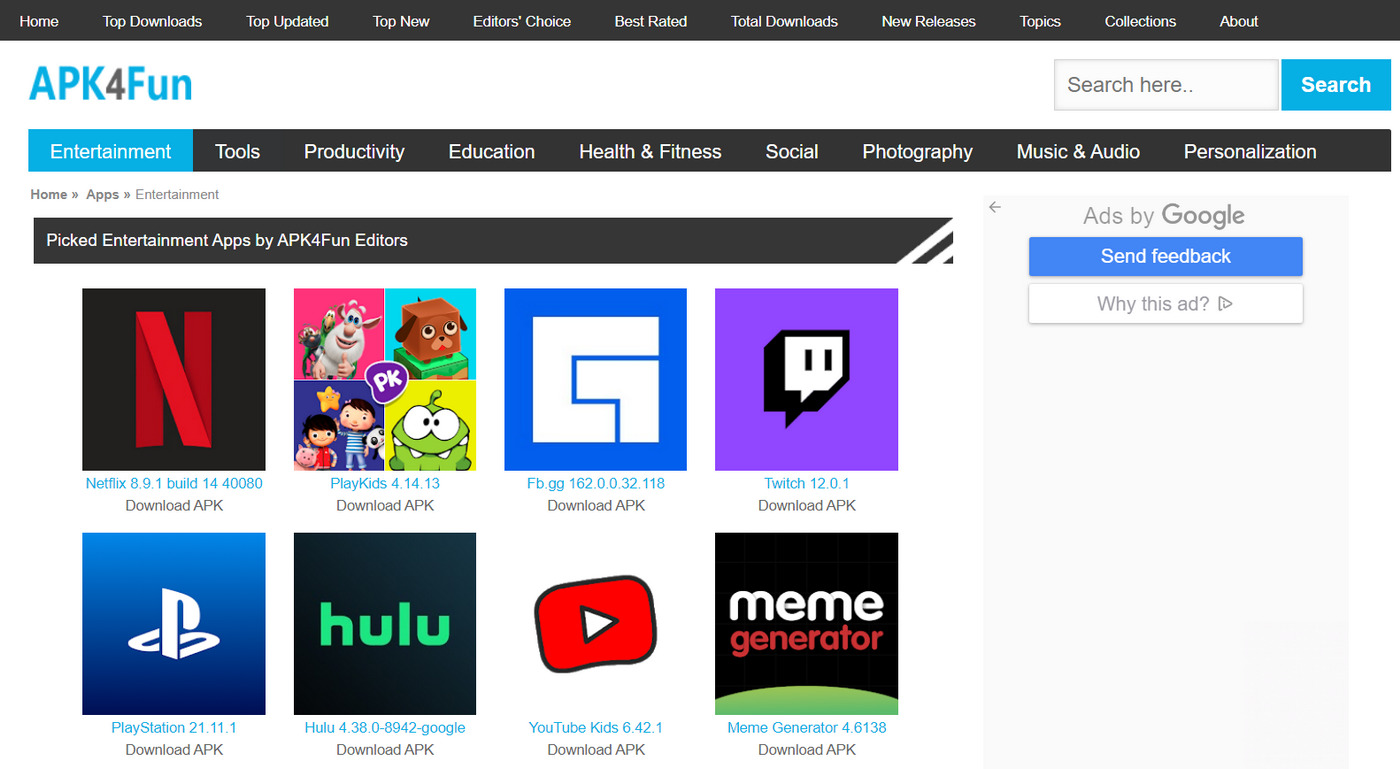Click the Picked Entertainment Apps heading text
Image resolution: width=1400 pixels, height=769 pixels.
(x=227, y=240)
